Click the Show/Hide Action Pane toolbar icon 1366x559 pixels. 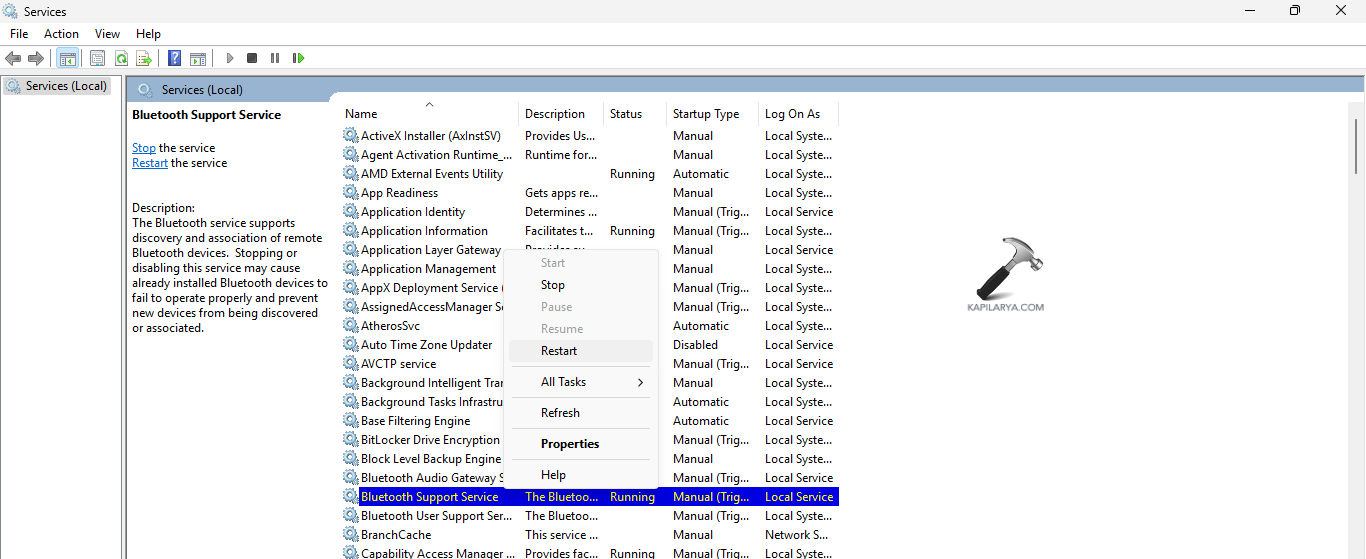[x=198, y=58]
